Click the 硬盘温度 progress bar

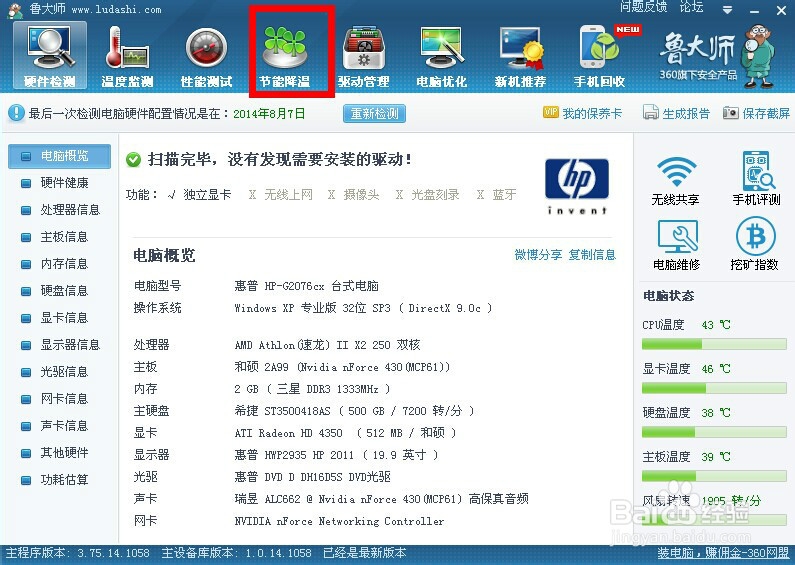click(714, 432)
